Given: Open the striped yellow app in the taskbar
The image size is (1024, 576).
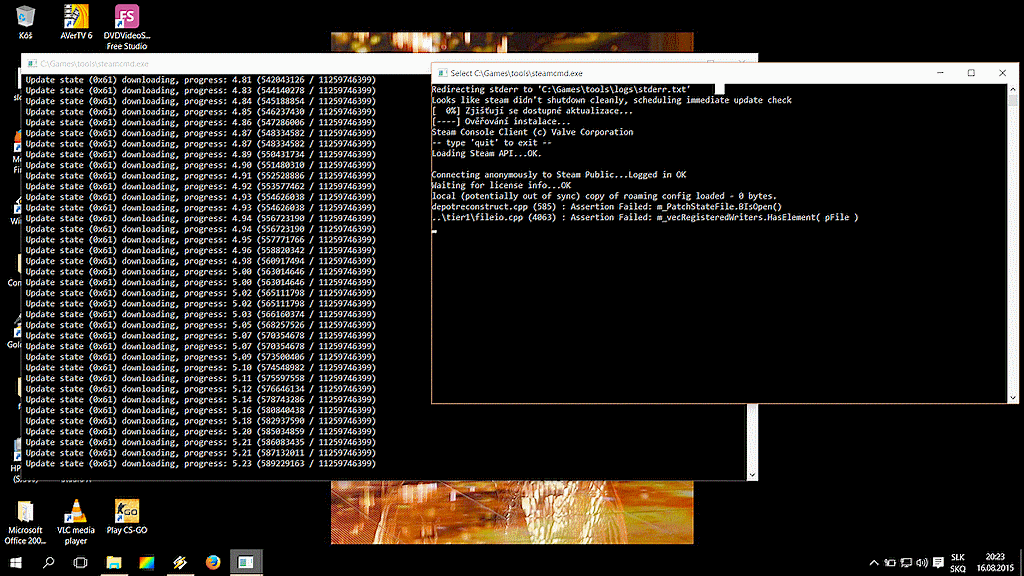Looking at the screenshot, I should (x=180, y=562).
